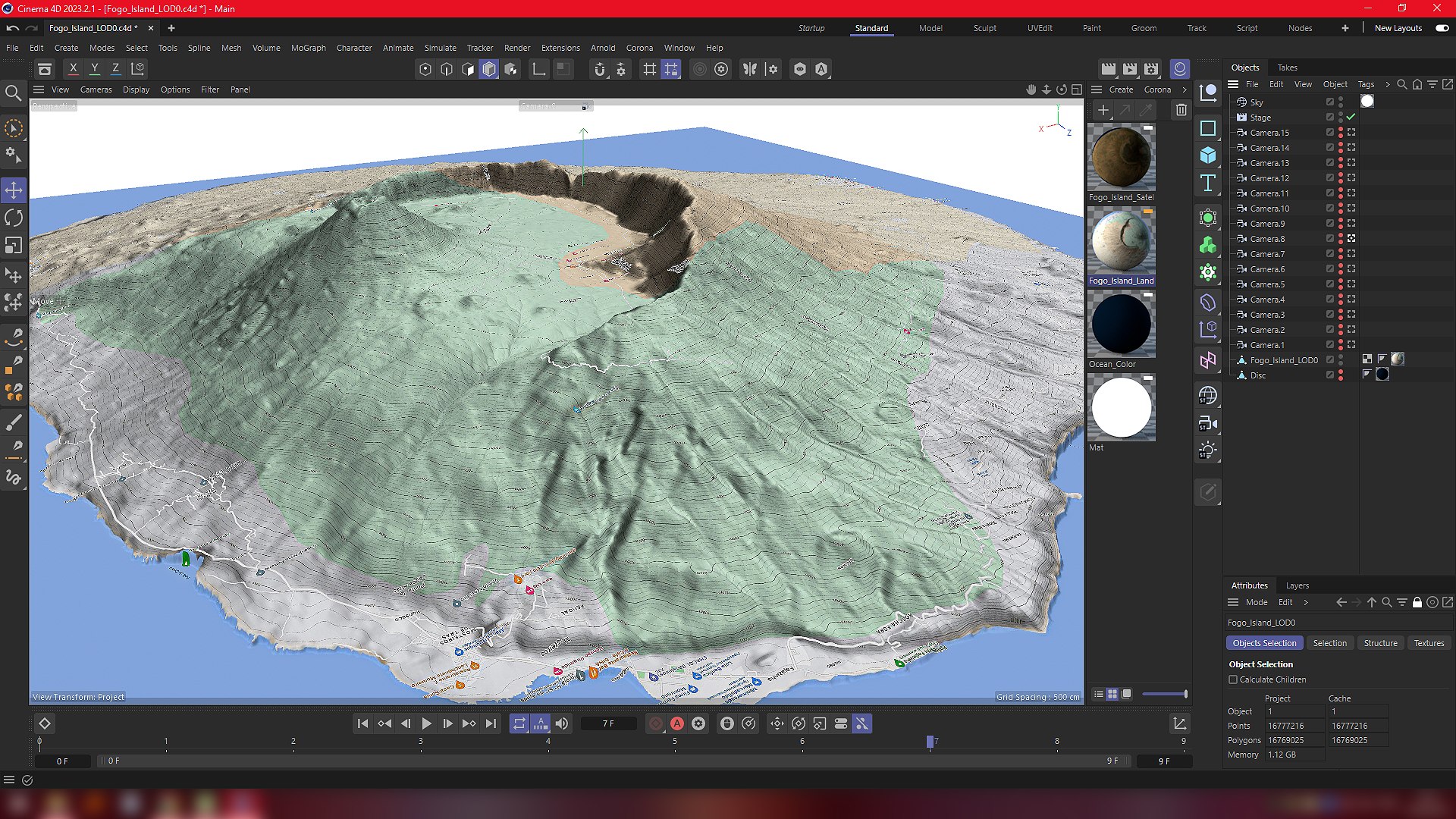Select the Move tool in left palette
This screenshot has width=1456, height=819.
click(x=14, y=190)
